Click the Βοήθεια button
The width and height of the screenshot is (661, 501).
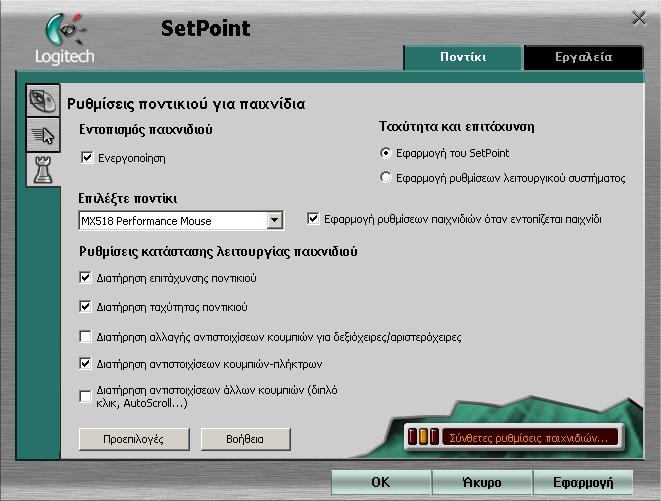[x=245, y=439]
